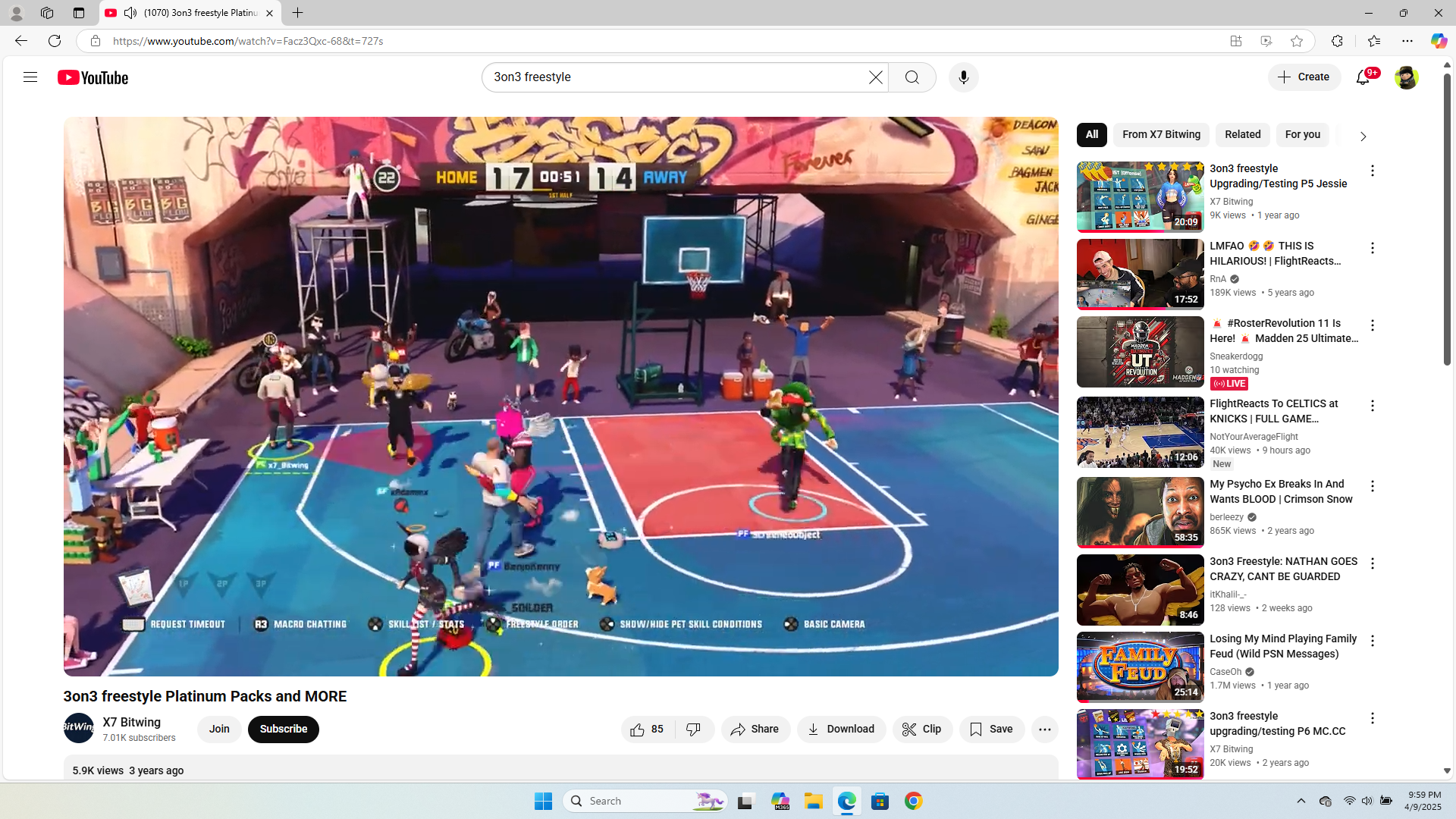Open the tab actions menu icon
The width and height of the screenshot is (1456, 819).
tap(79, 13)
